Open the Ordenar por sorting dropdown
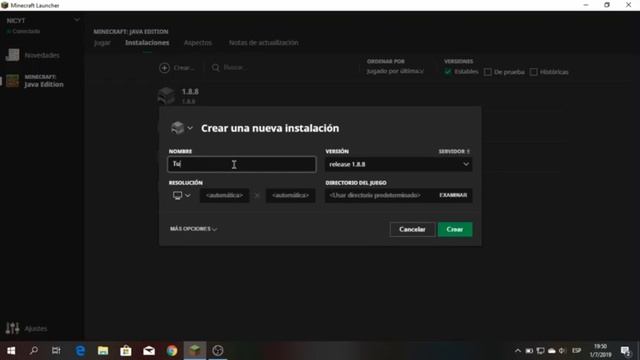Viewport: 640px width, 360px height. [395, 71]
